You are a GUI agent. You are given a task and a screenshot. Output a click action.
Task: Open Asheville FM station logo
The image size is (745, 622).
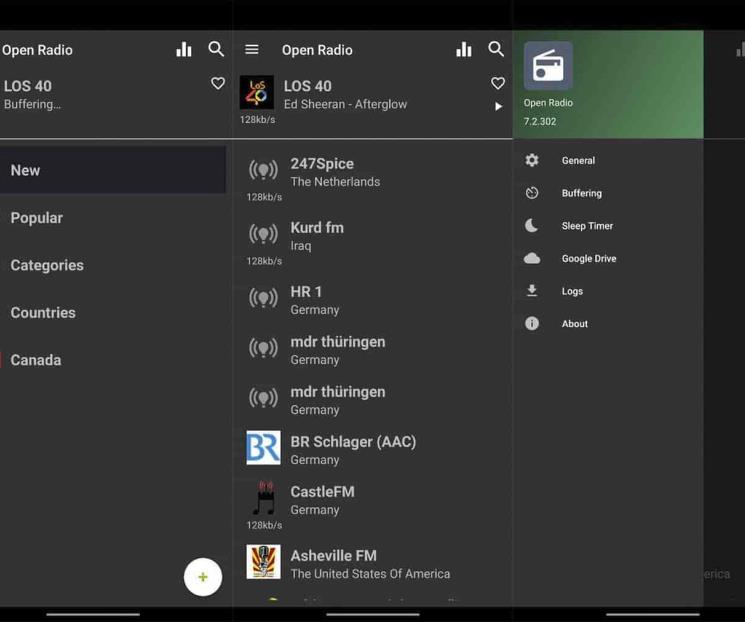tap(263, 562)
